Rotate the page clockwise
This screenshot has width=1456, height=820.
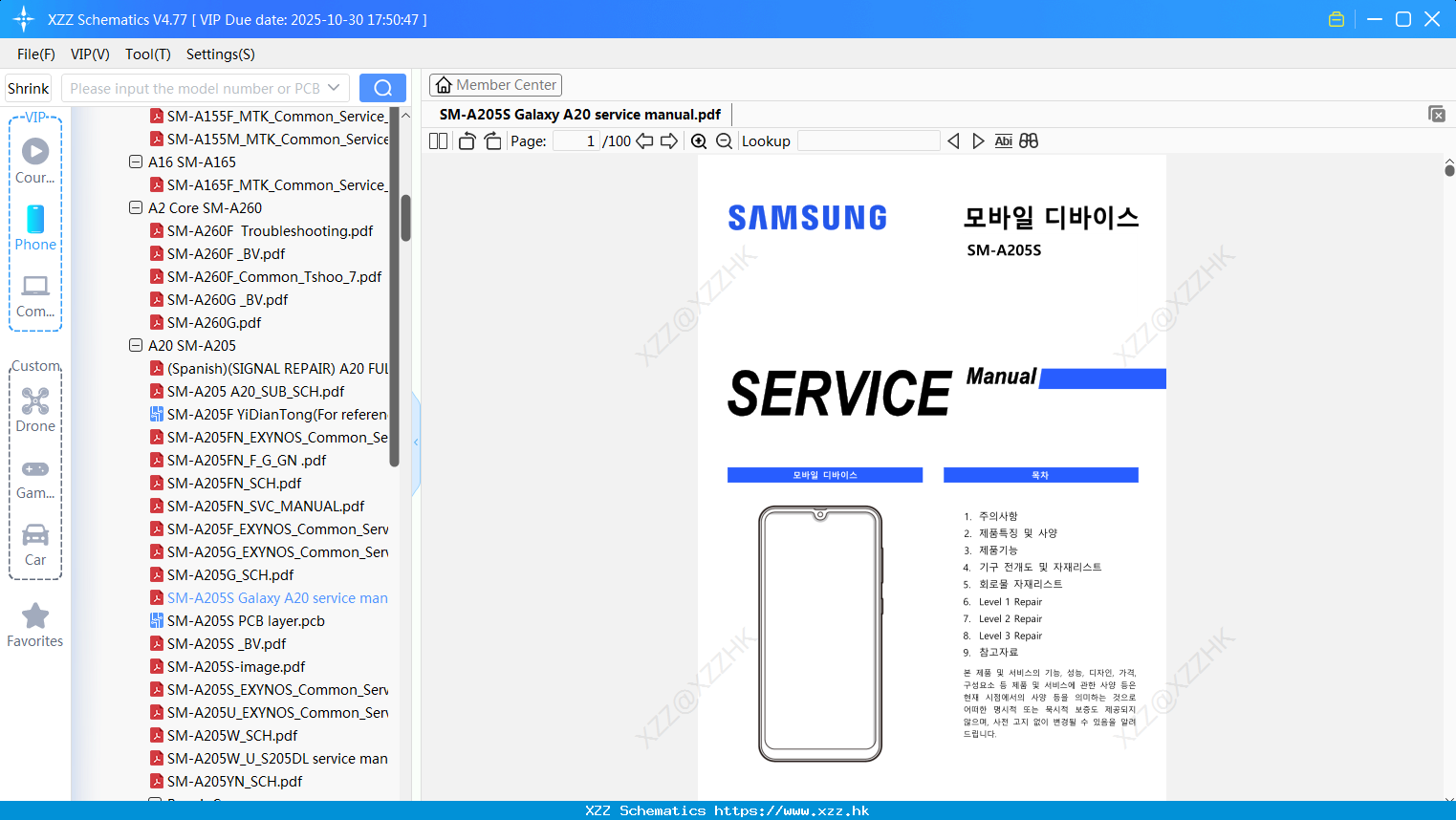point(492,141)
